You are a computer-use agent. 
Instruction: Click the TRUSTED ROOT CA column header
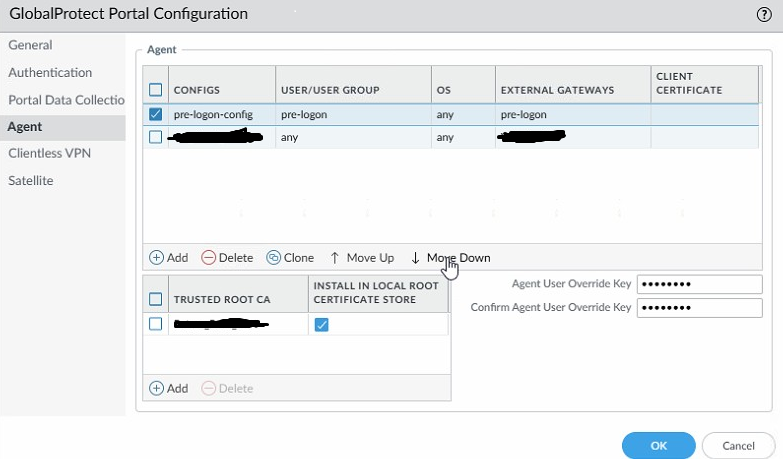tap(222, 299)
